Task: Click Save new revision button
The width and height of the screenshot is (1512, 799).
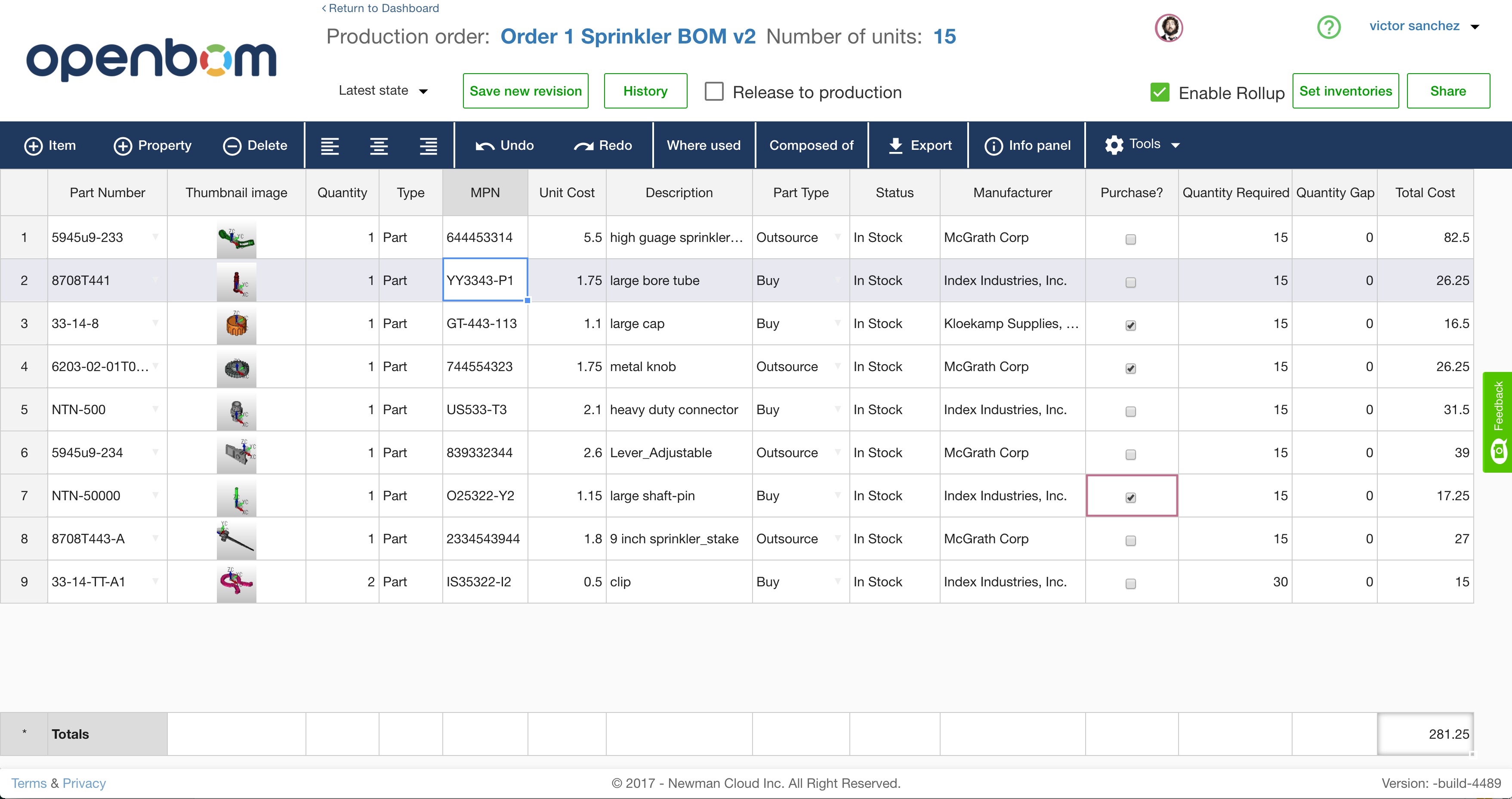Action: click(x=525, y=91)
